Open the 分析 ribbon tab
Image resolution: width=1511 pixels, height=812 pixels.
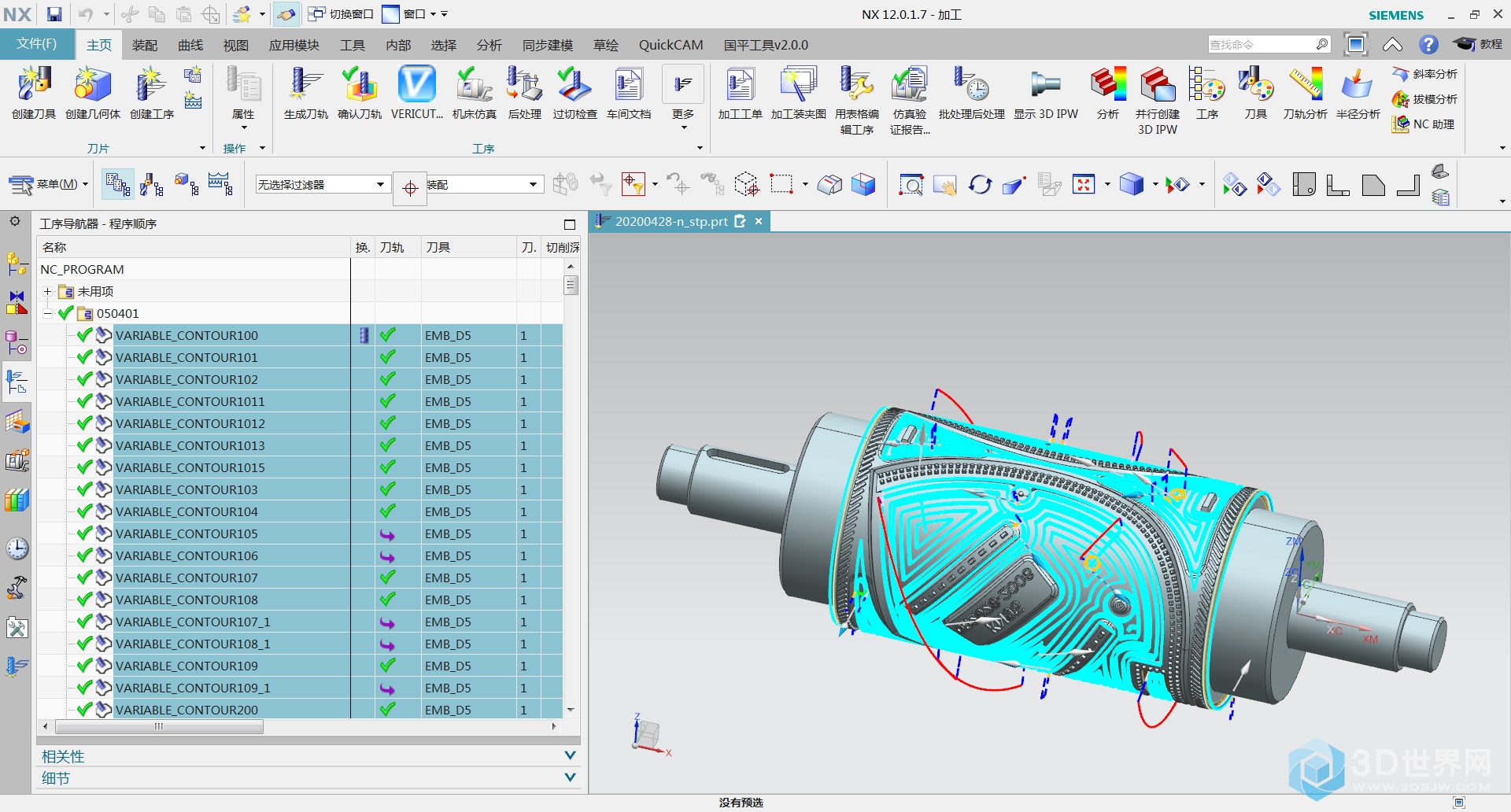pyautogui.click(x=489, y=46)
